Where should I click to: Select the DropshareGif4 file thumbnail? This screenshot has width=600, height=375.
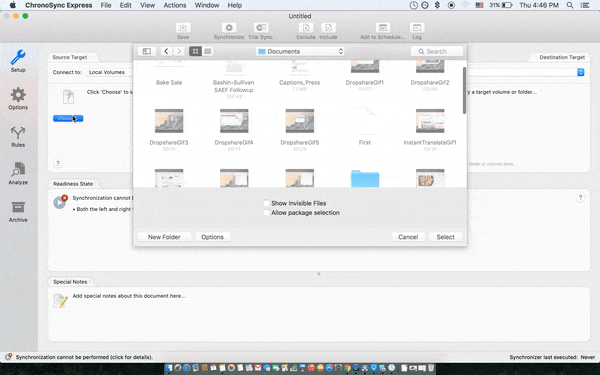tap(234, 121)
